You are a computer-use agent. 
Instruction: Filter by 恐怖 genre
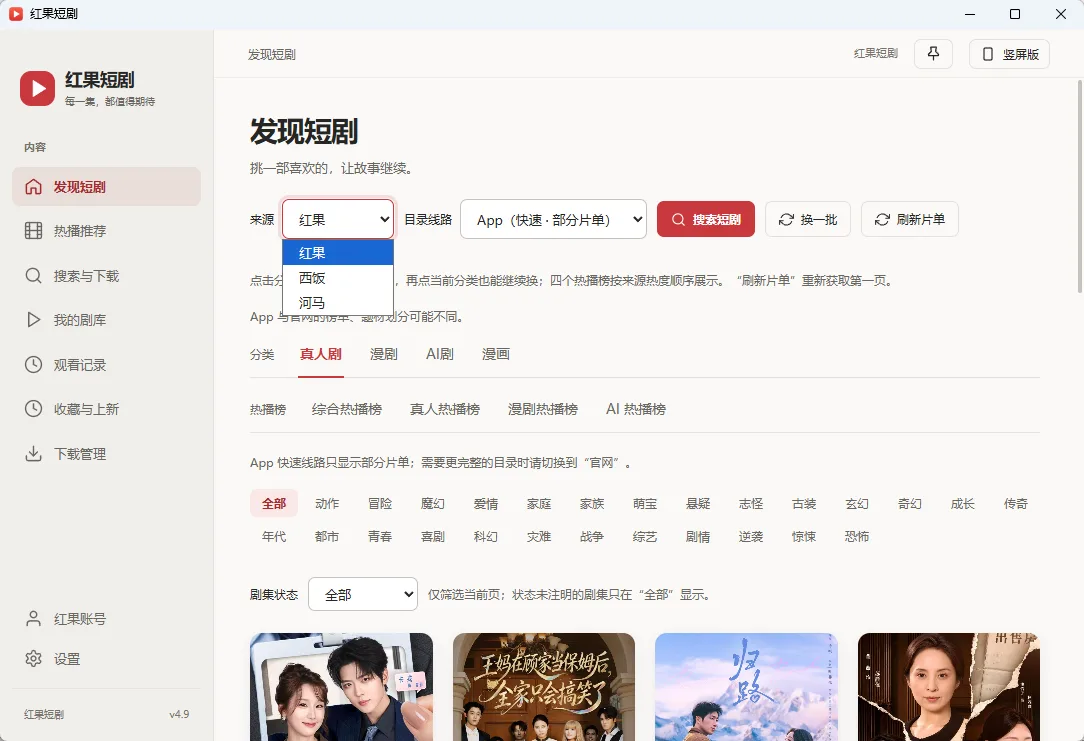click(857, 536)
